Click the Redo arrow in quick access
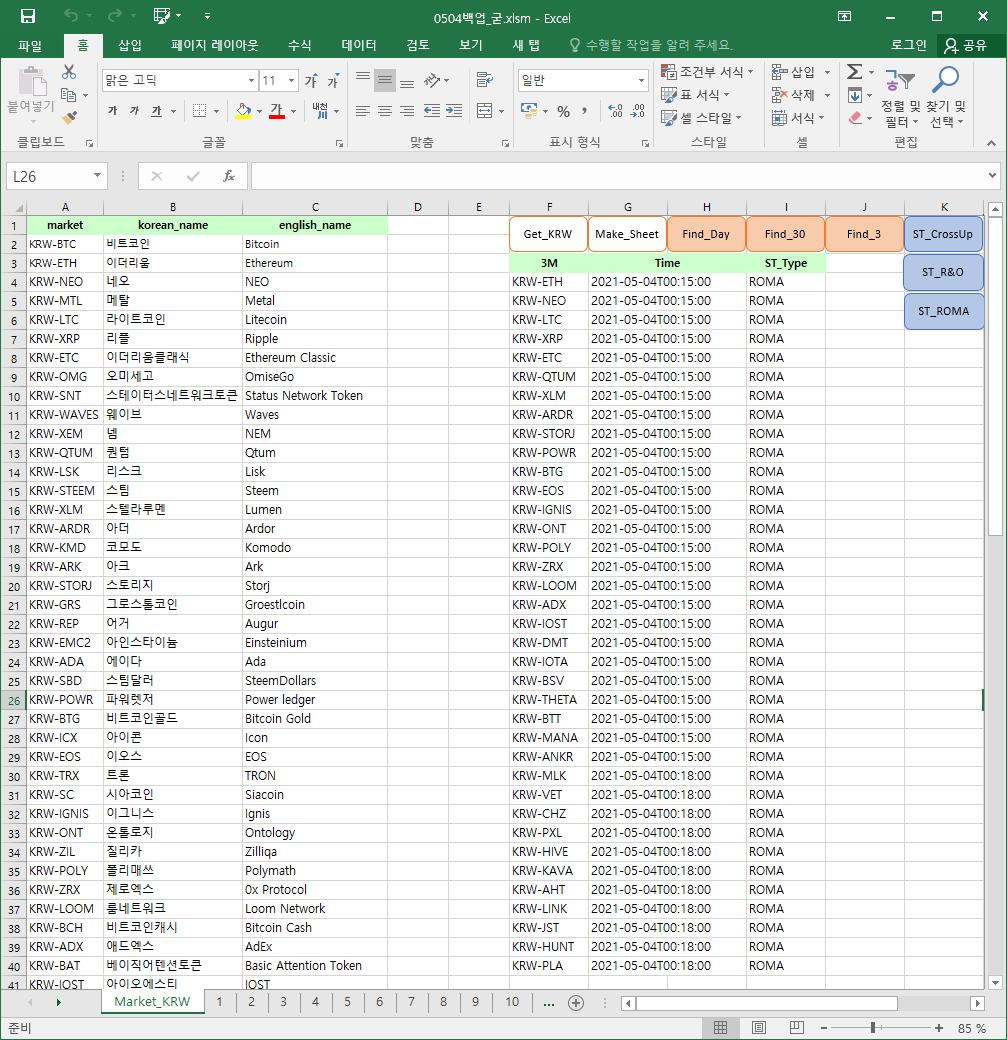 [x=115, y=16]
